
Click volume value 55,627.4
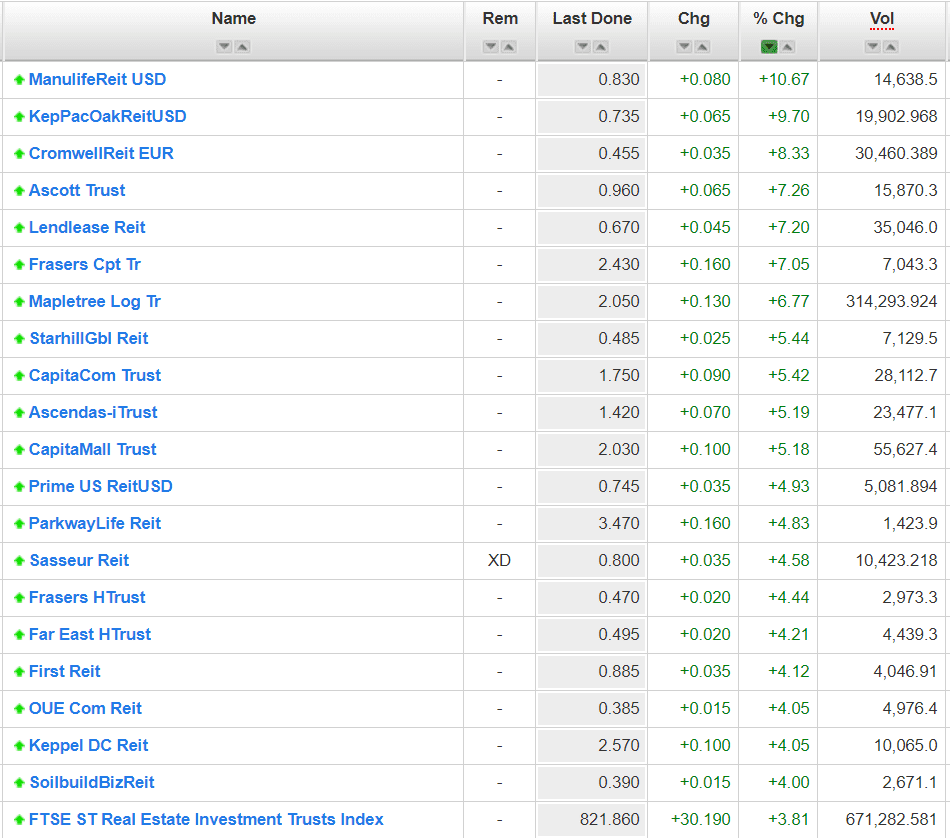pos(905,449)
